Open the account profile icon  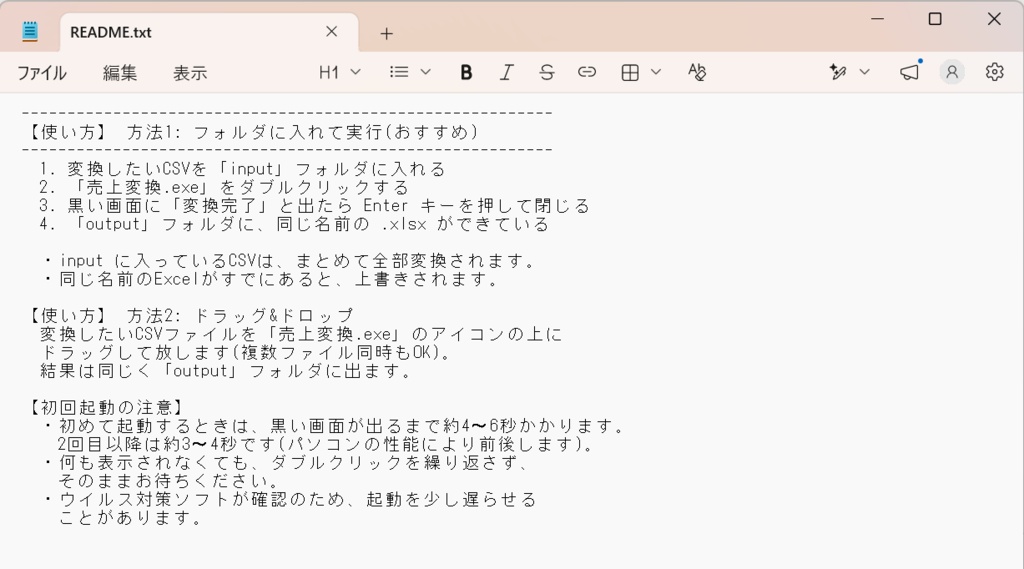tap(952, 72)
